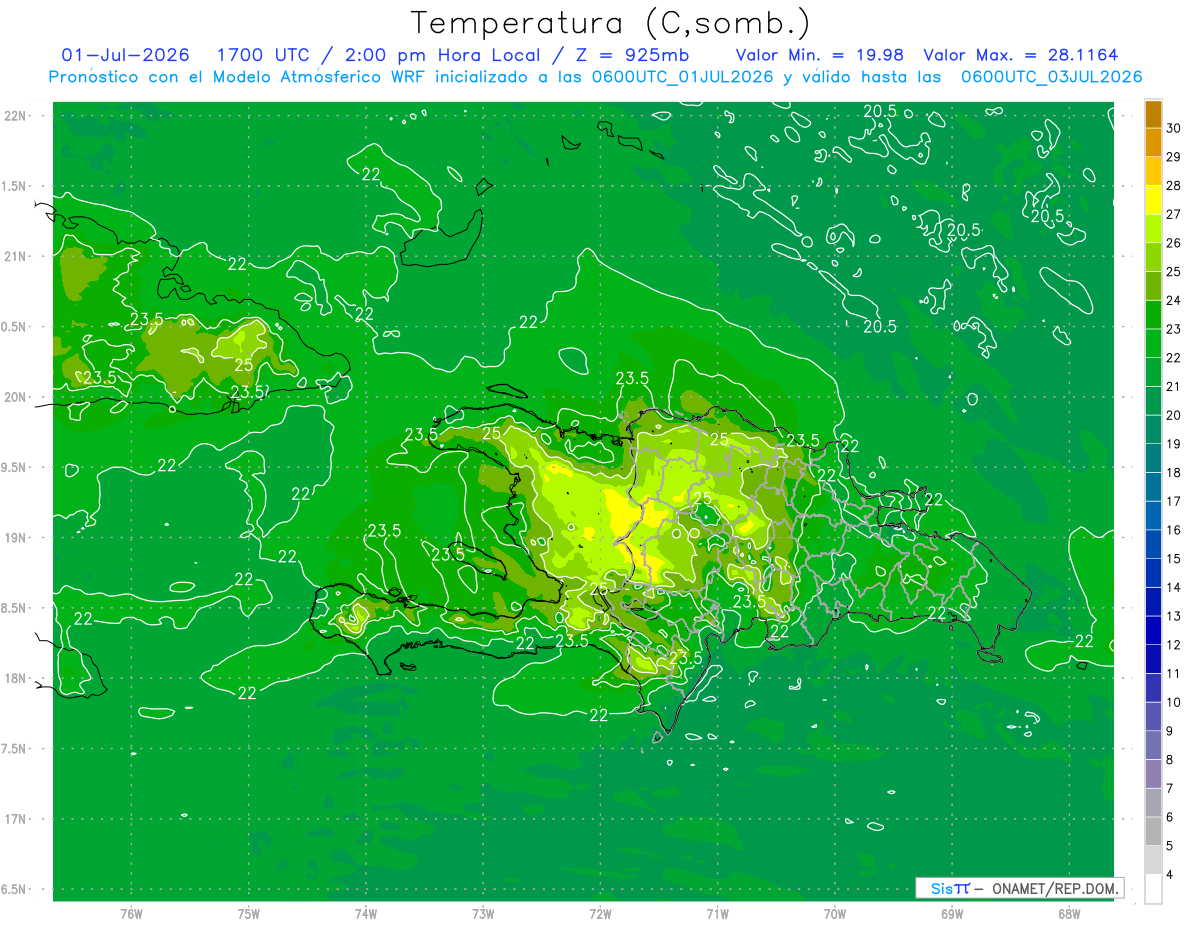Click the colour scale label '12'
Image resolution: width=1200 pixels, height=927 pixels.
click(1174, 645)
